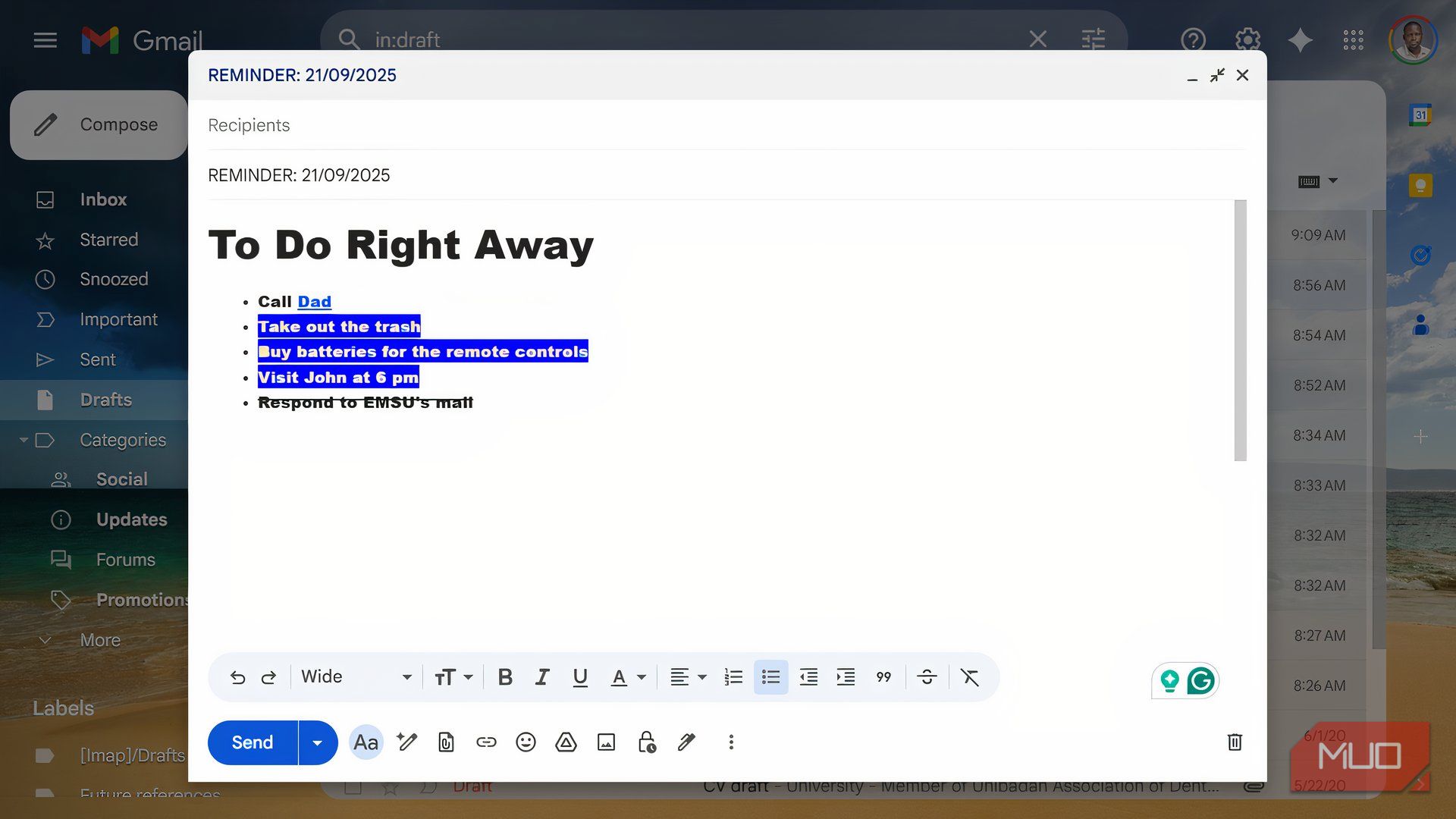Open the emoji picker
Image resolution: width=1456 pixels, height=819 pixels.
526,742
